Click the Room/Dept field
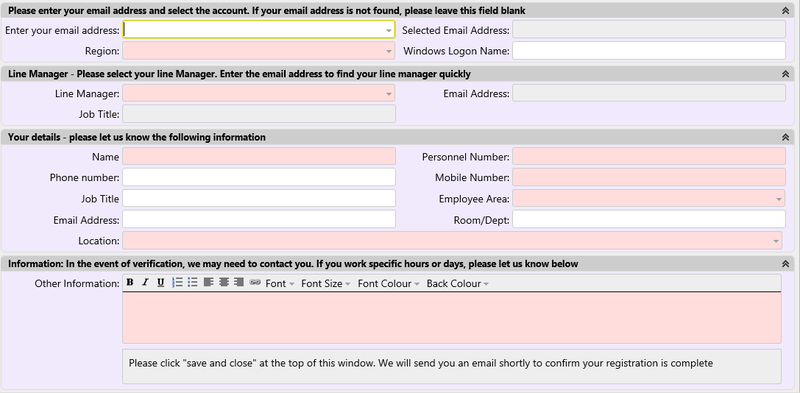 pos(649,219)
